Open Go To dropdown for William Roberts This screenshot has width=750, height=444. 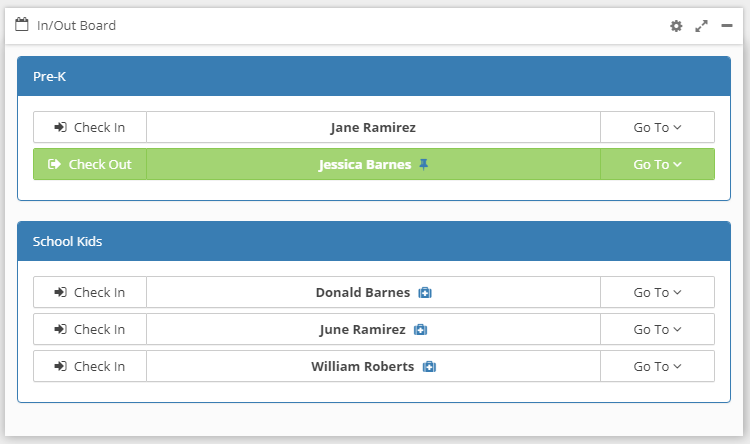coord(657,366)
